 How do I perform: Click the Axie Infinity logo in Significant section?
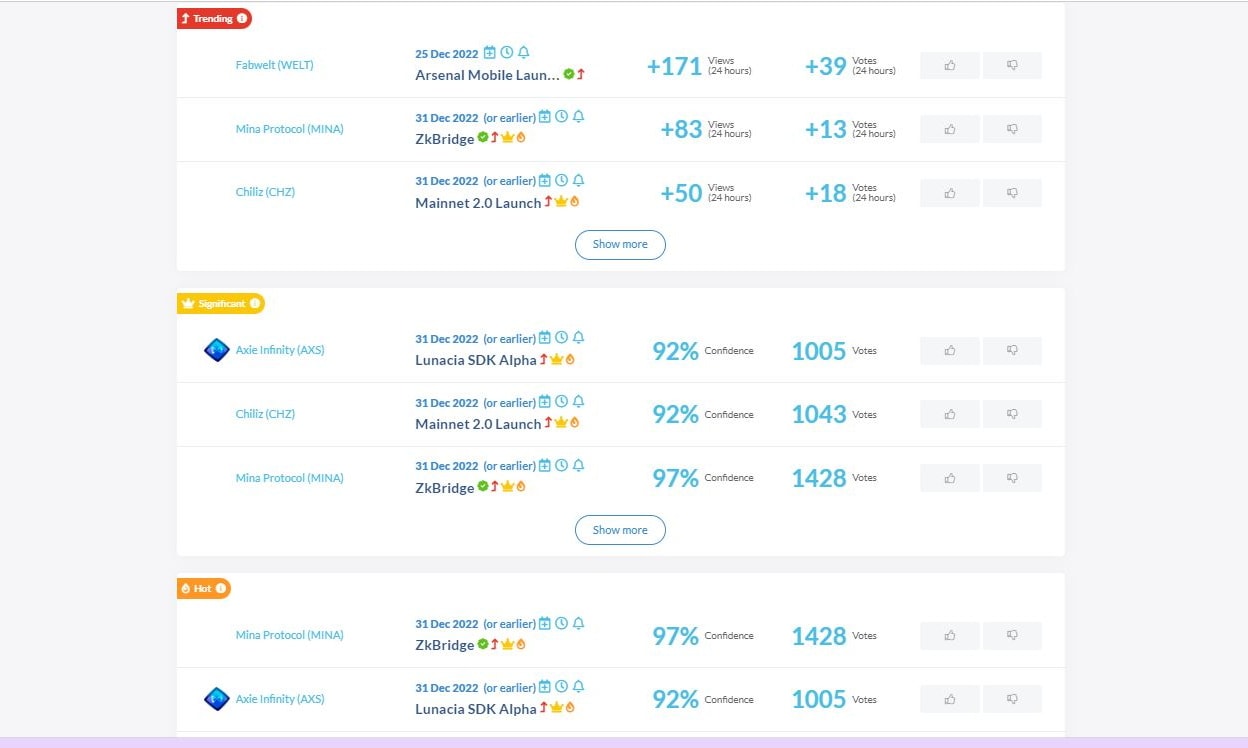coord(217,350)
